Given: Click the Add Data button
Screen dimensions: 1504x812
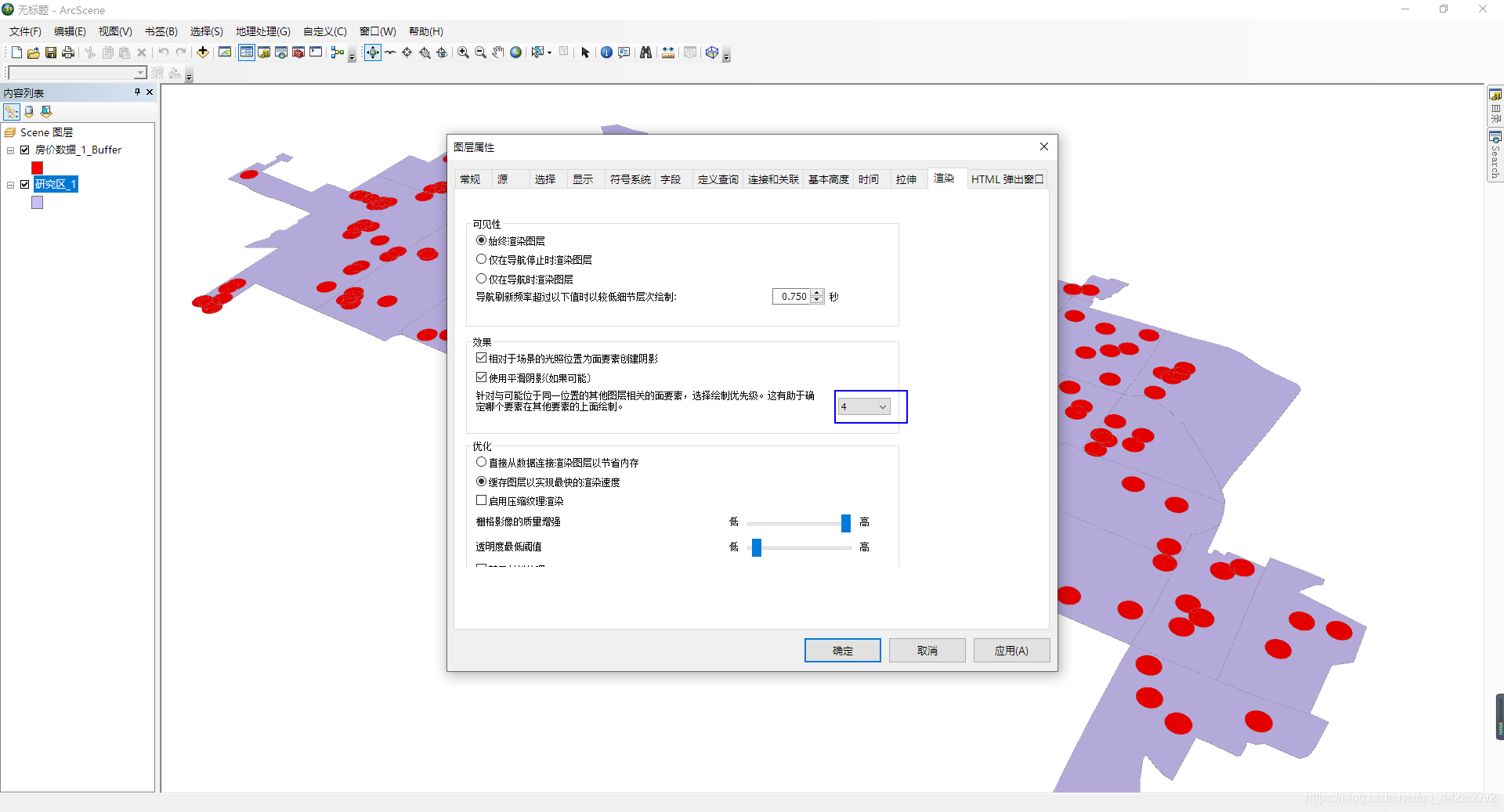Looking at the screenshot, I should pyautogui.click(x=203, y=52).
